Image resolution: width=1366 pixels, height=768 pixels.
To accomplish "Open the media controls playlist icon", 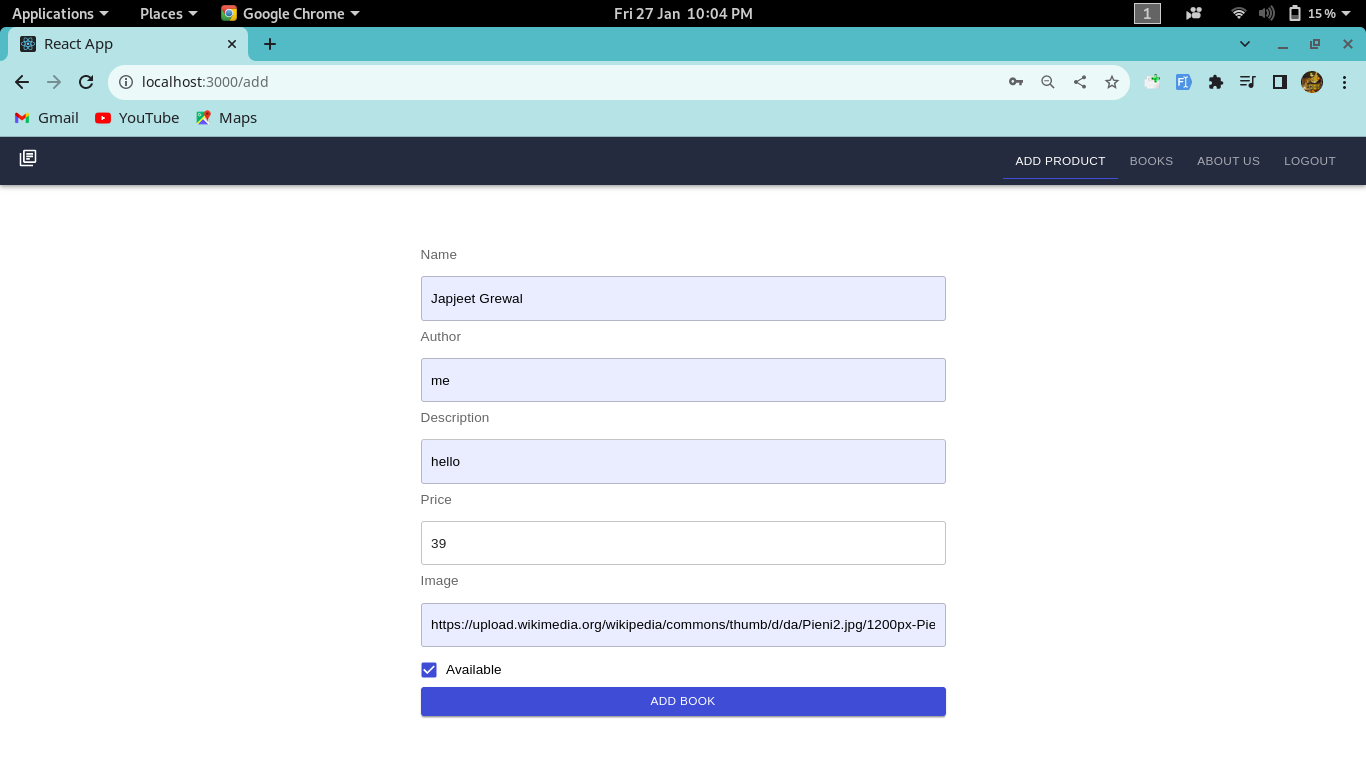I will pyautogui.click(x=1248, y=82).
